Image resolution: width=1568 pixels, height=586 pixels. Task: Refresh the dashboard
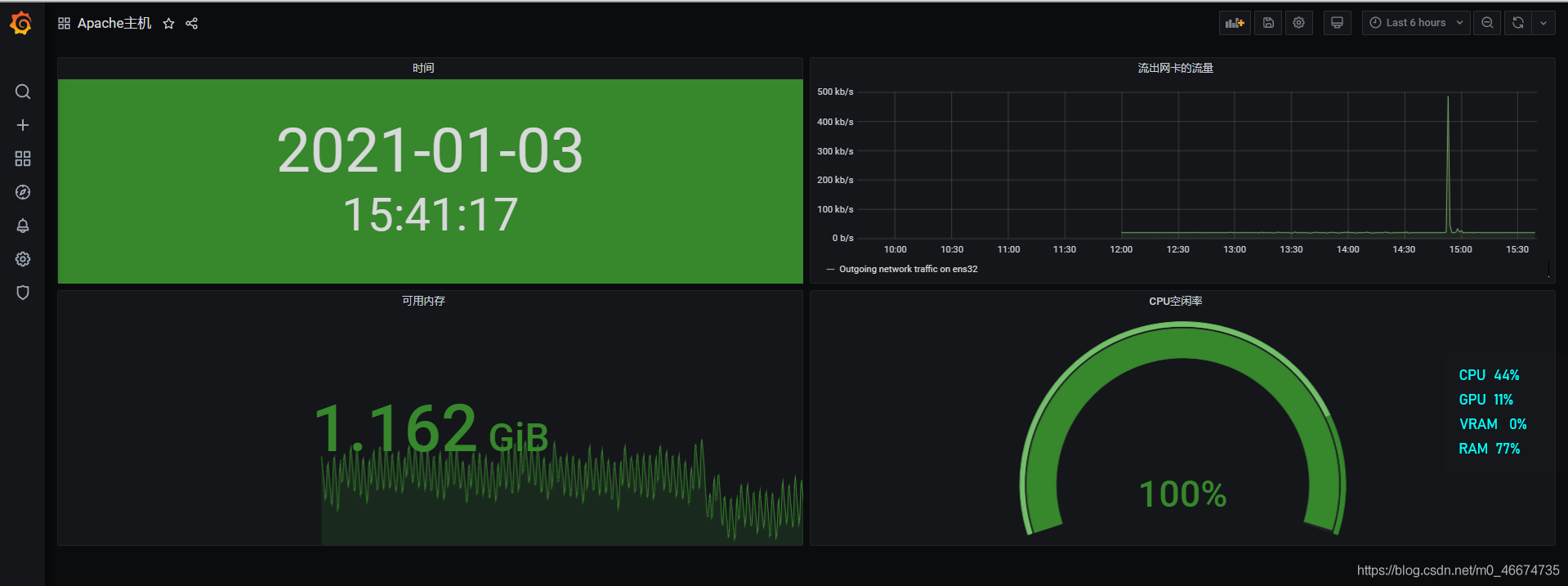(x=1517, y=23)
